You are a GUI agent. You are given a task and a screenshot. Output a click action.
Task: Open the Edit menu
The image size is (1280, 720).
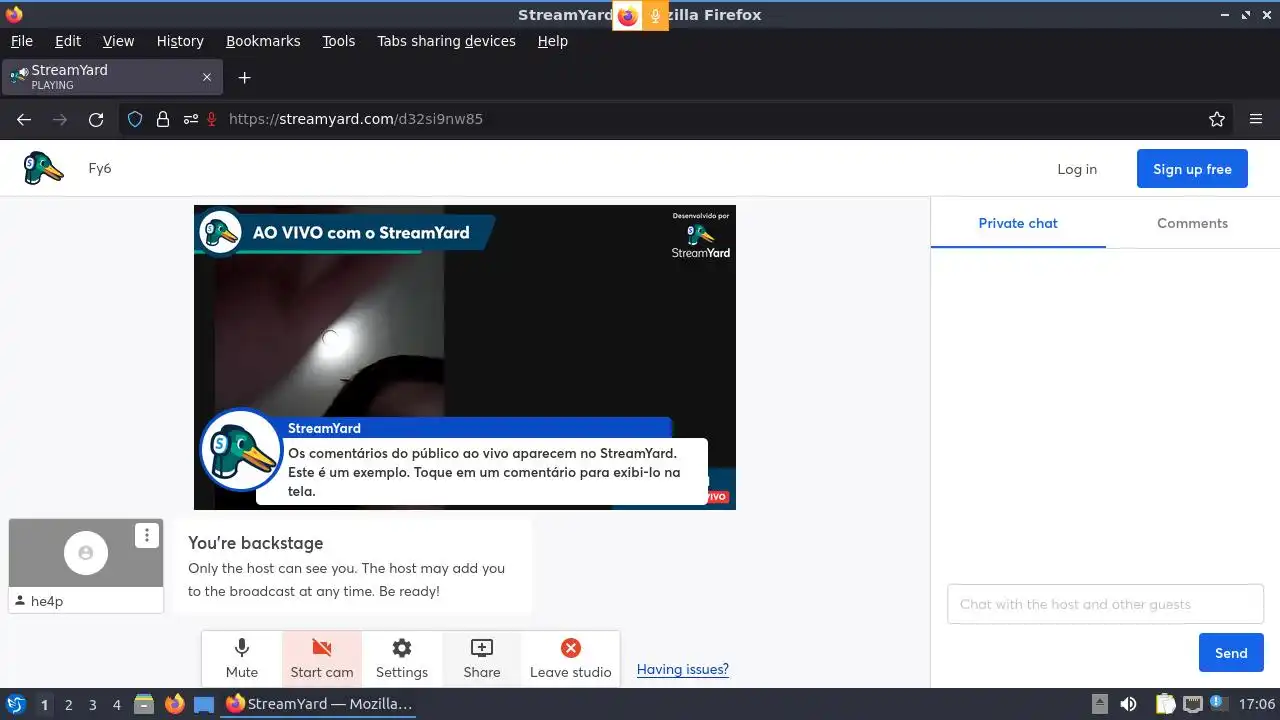68,41
